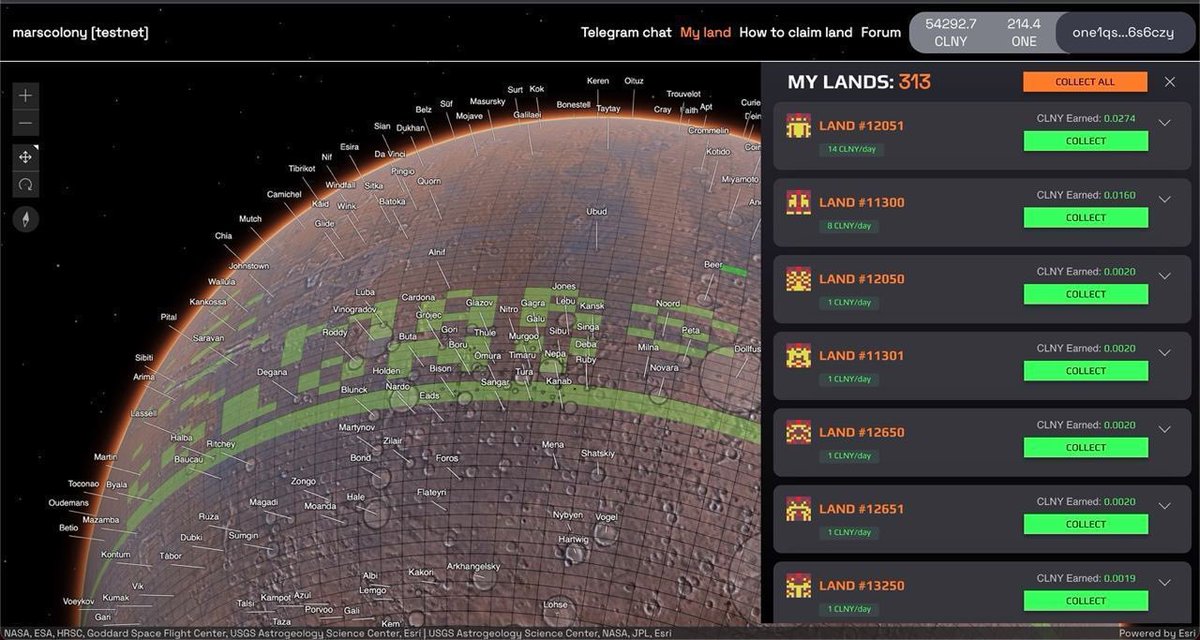Open the Forum link
This screenshot has width=1200, height=640.
881,33
